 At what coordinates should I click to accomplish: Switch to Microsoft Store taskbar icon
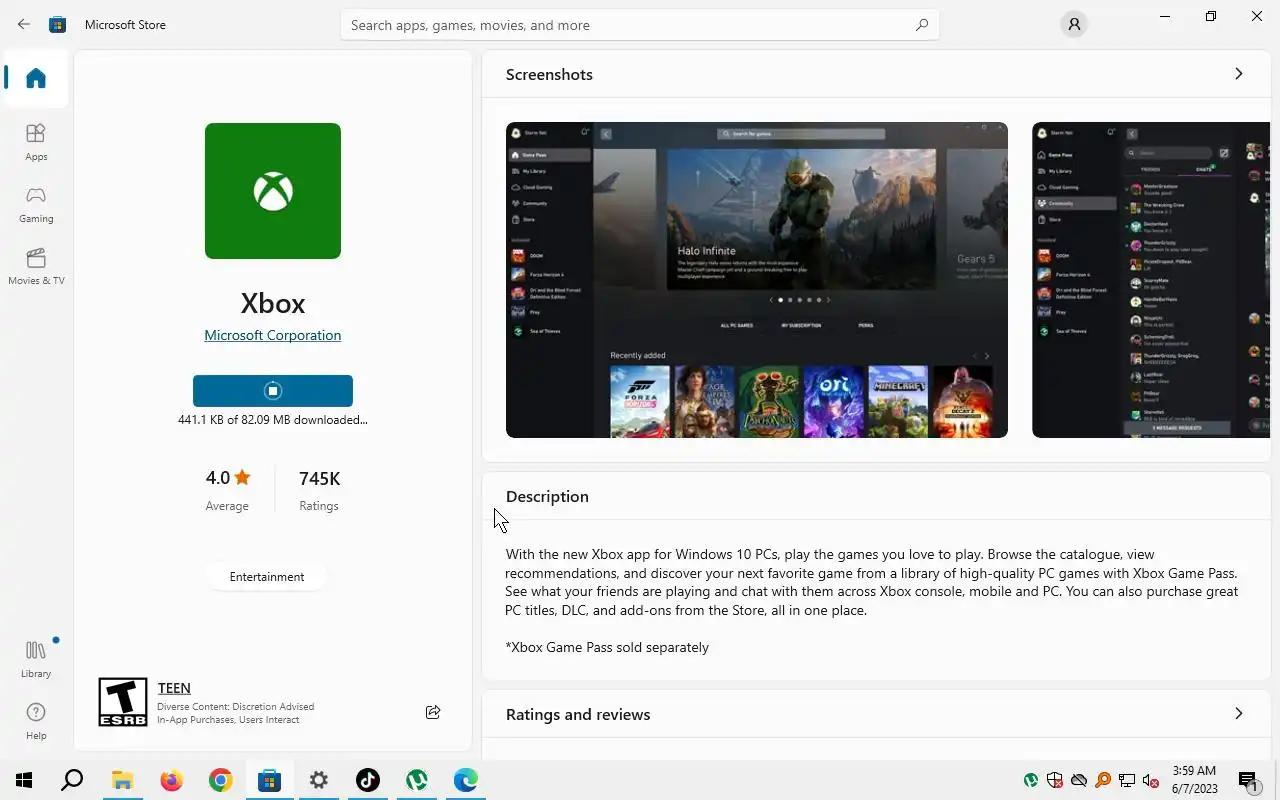[x=269, y=780]
